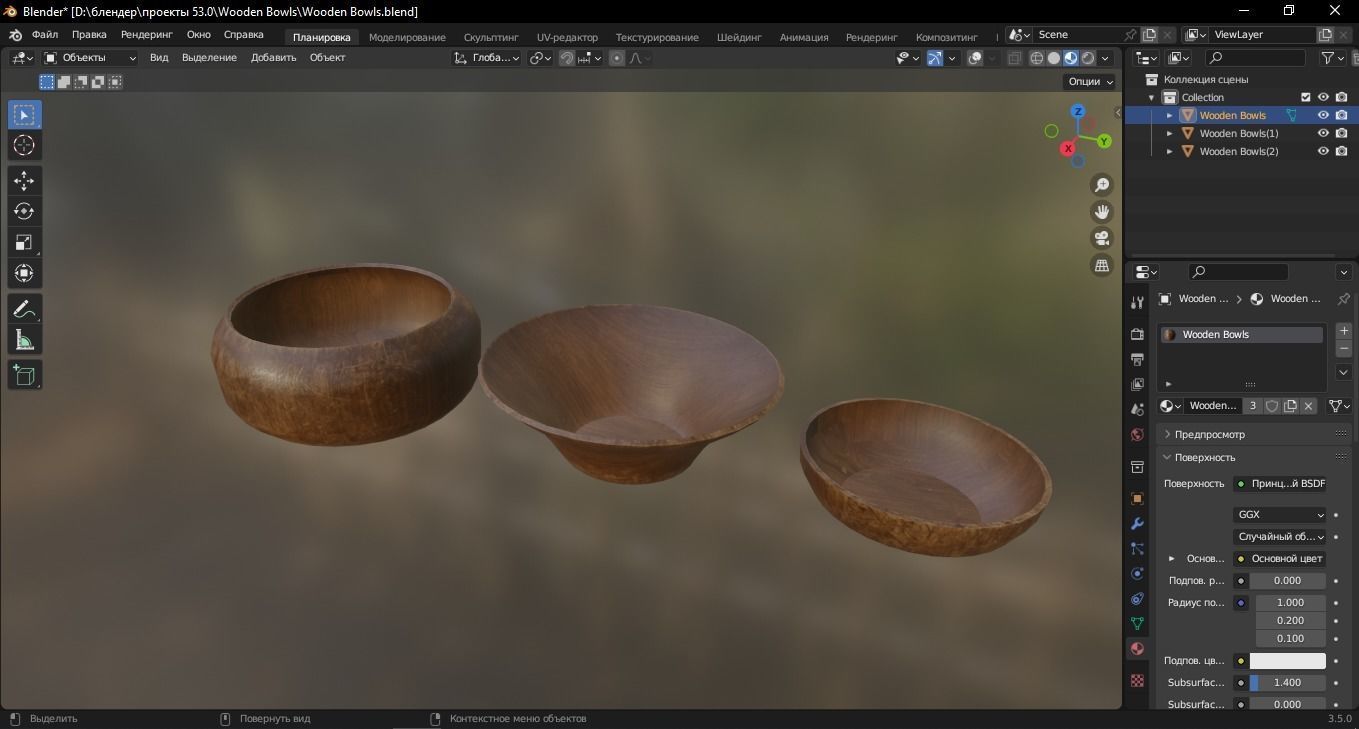Click 'Основной цвет' base color button
Image resolution: width=1359 pixels, height=729 pixels.
(x=1280, y=559)
